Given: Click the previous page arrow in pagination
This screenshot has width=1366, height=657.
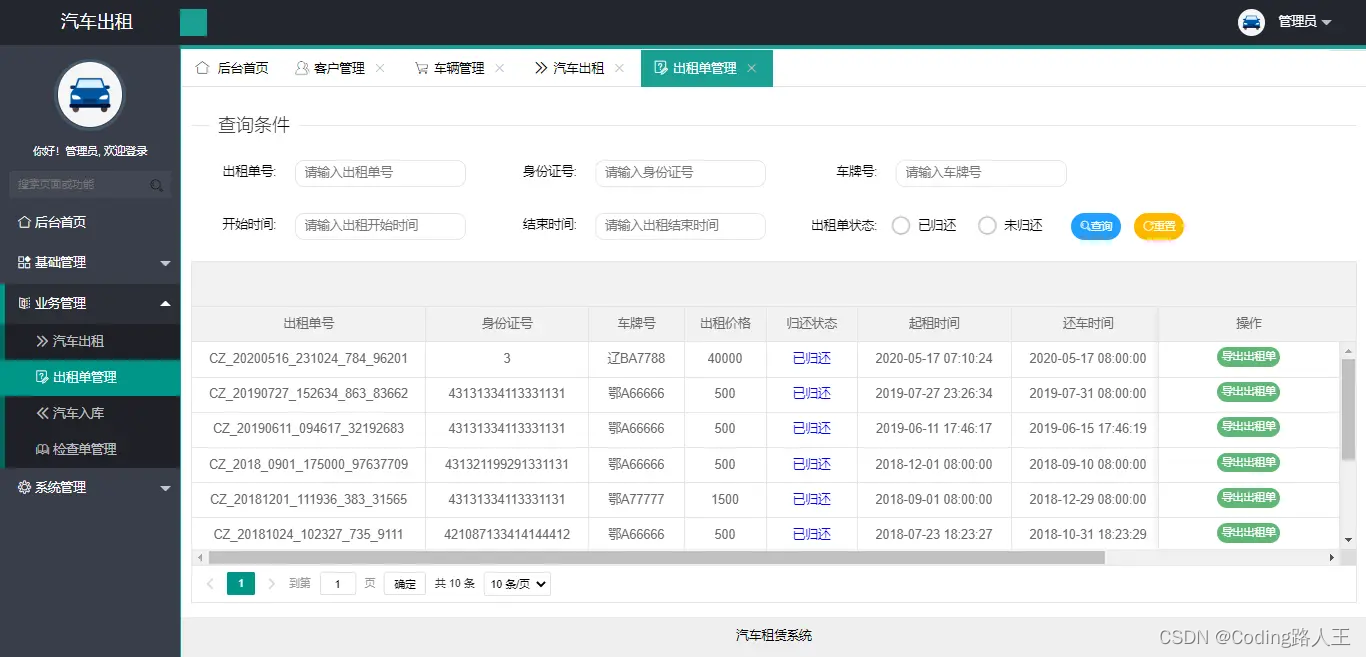Looking at the screenshot, I should tap(210, 583).
